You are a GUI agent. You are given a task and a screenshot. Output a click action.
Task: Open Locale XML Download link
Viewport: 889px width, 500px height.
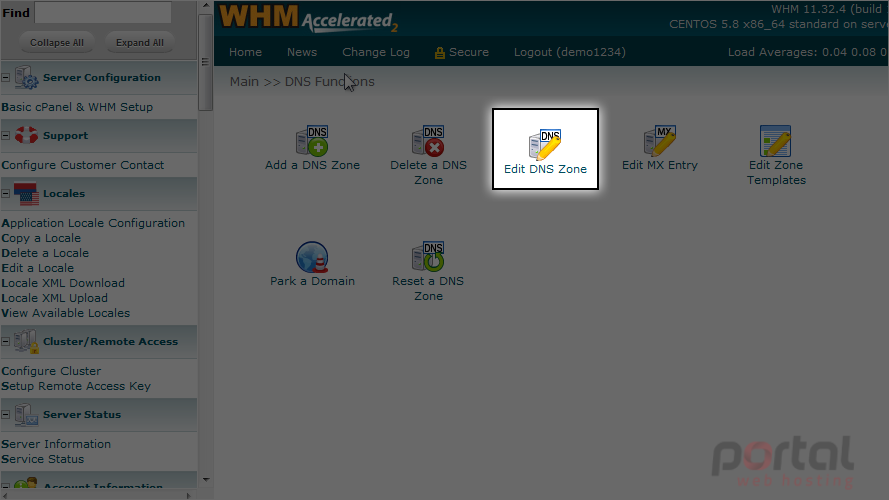[63, 283]
